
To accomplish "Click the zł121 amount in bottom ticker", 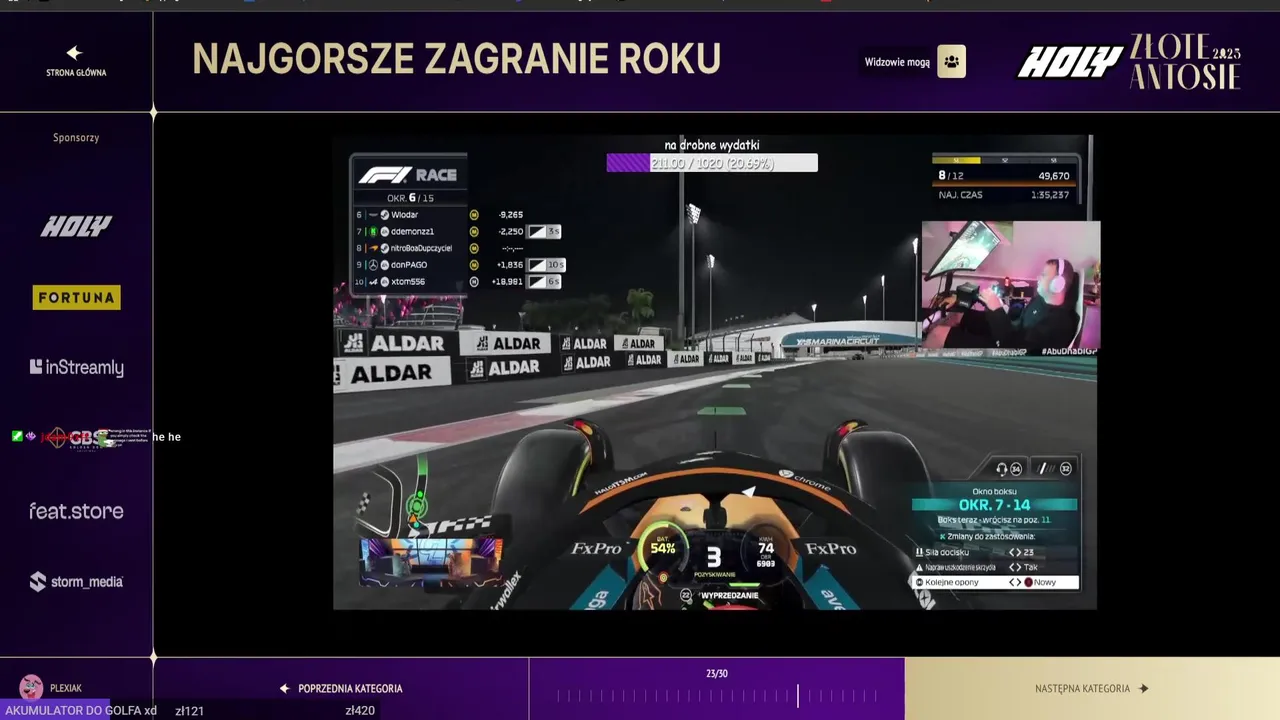I will tap(189, 711).
